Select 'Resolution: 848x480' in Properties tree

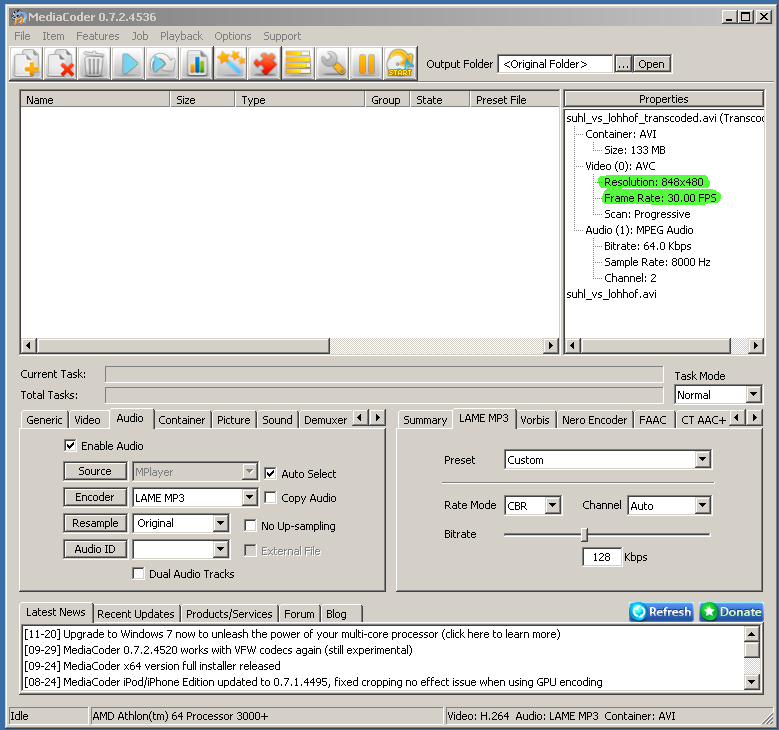tap(654, 182)
